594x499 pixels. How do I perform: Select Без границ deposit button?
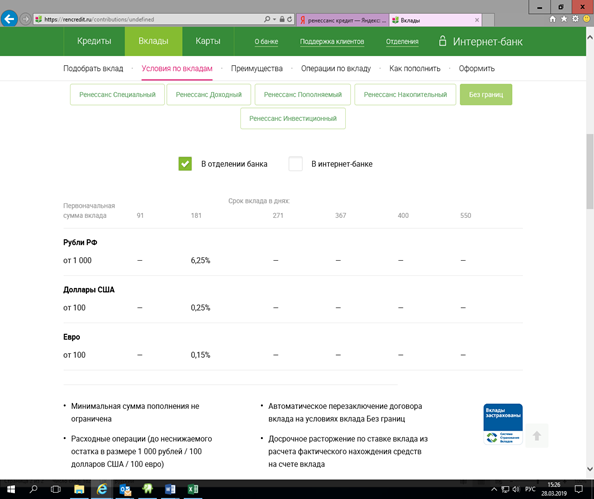(486, 94)
